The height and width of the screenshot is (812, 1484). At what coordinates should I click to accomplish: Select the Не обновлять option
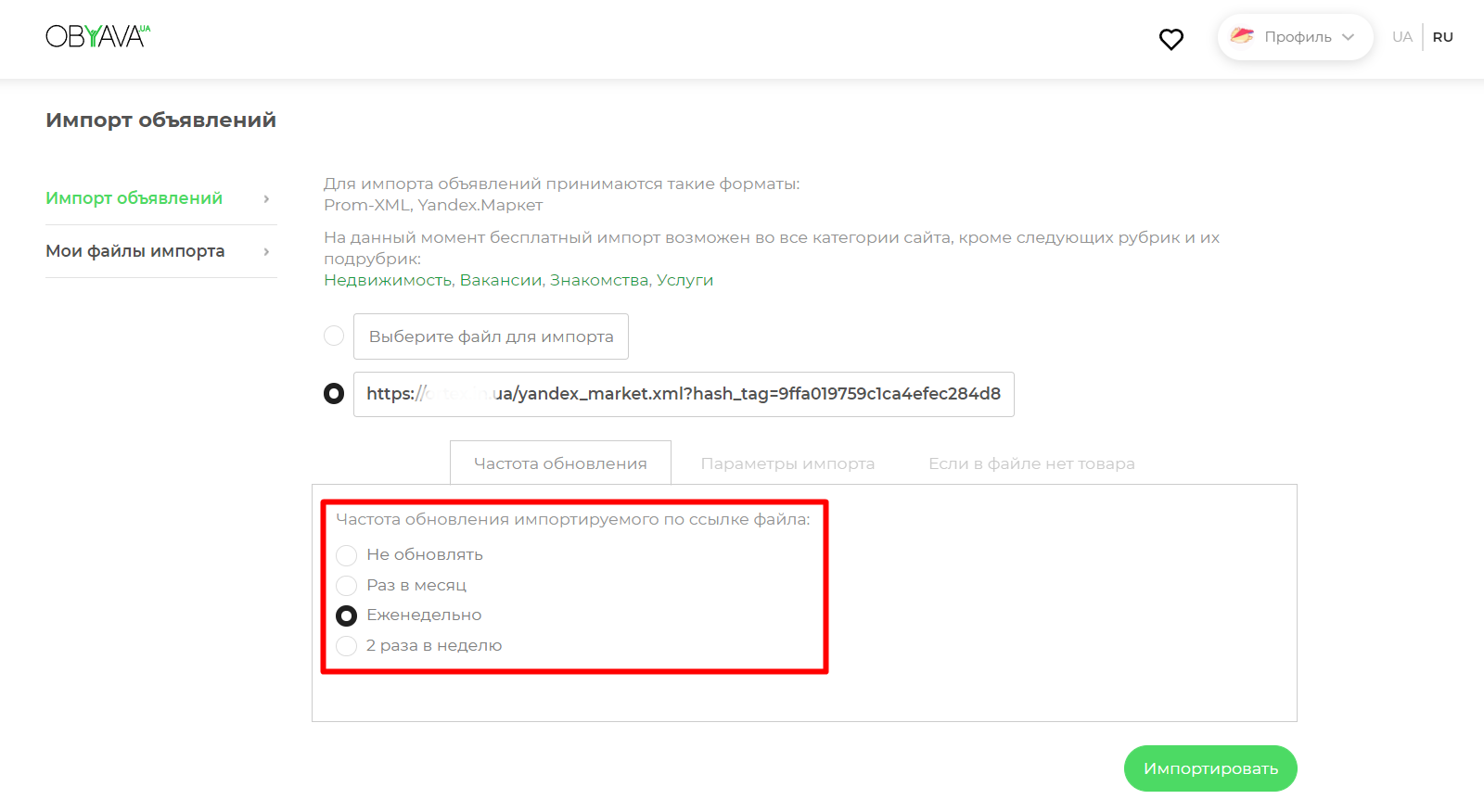347,555
